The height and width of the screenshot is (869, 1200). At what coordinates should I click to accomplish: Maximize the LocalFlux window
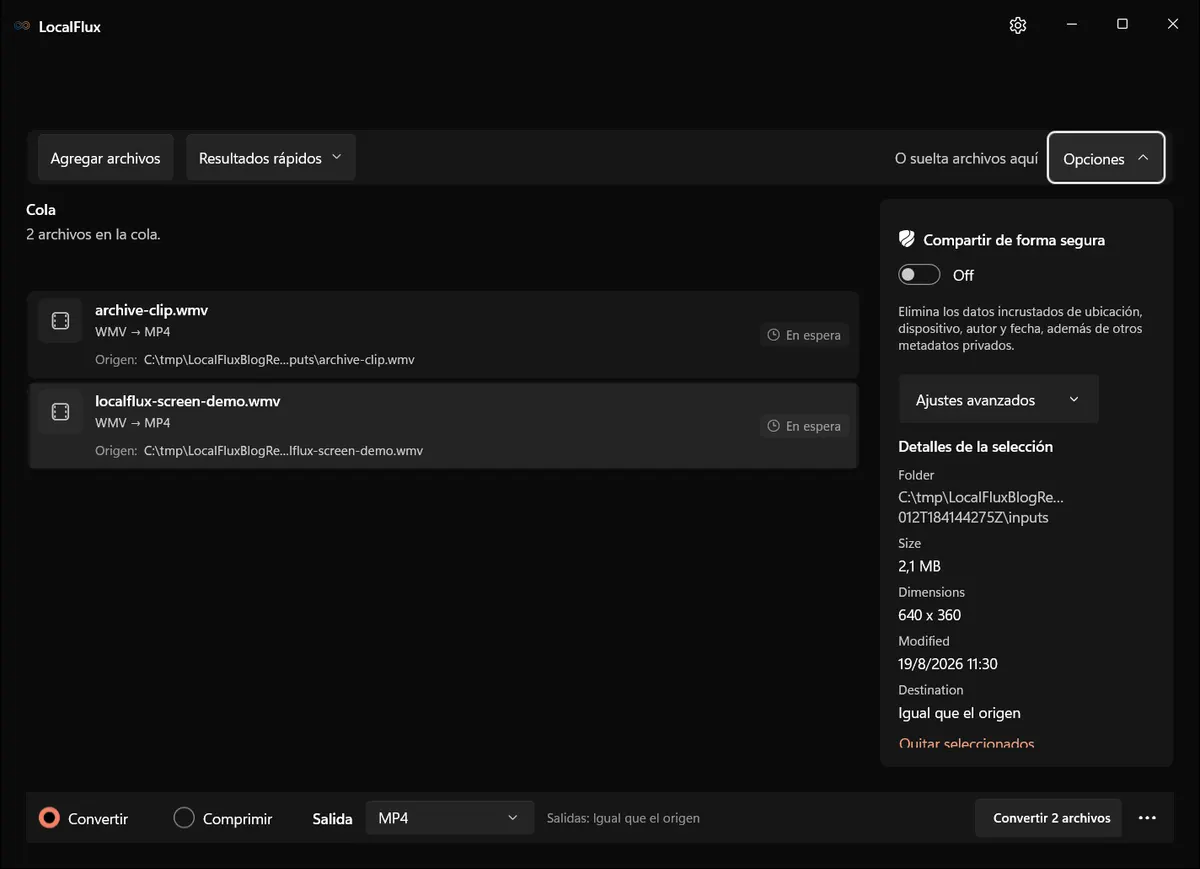click(x=1122, y=25)
